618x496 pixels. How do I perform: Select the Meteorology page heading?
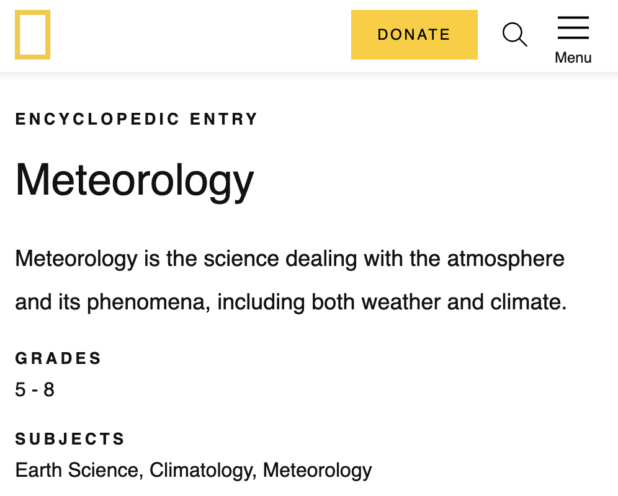click(134, 180)
